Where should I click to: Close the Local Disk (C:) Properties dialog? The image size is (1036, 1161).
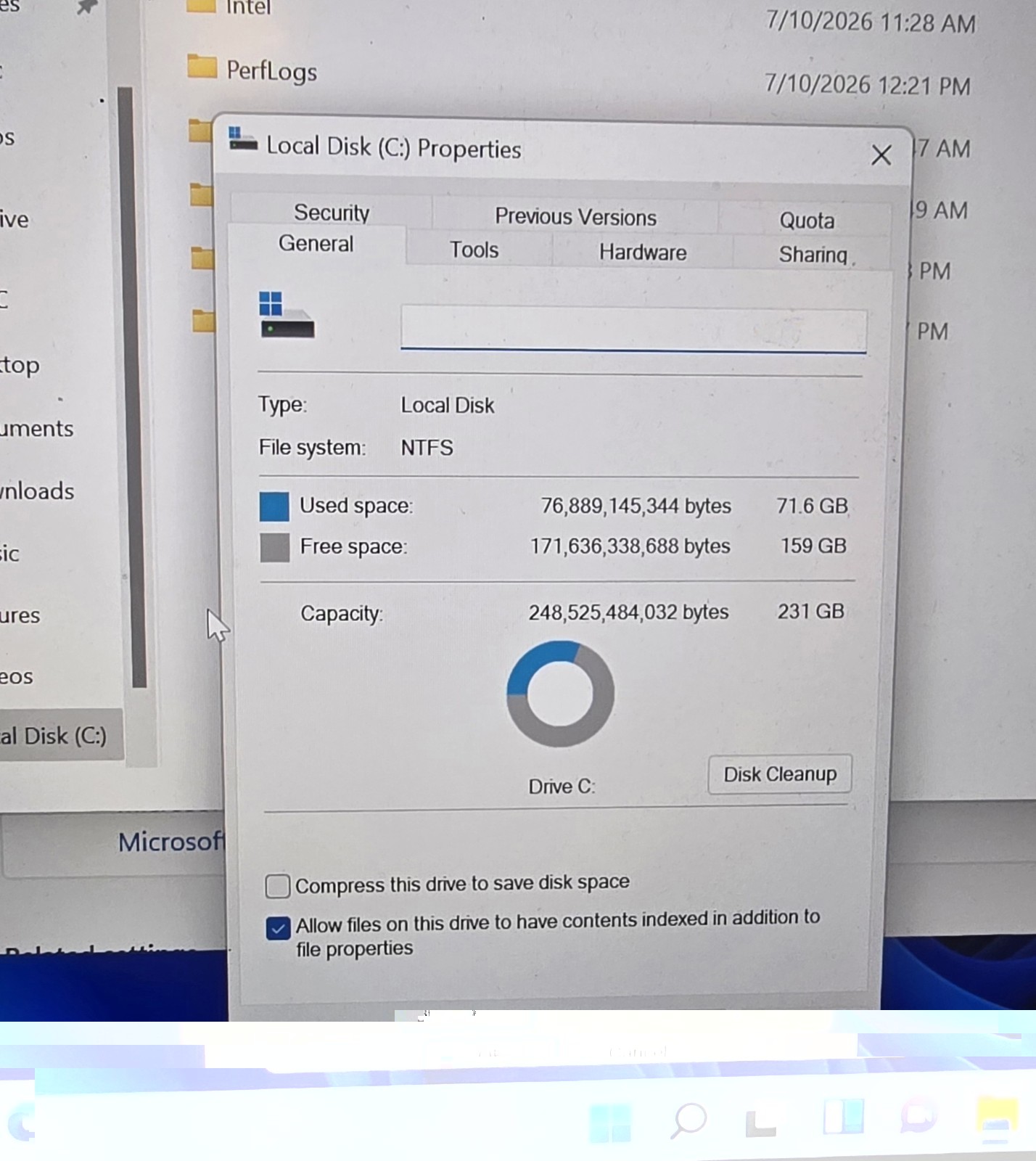(x=881, y=155)
